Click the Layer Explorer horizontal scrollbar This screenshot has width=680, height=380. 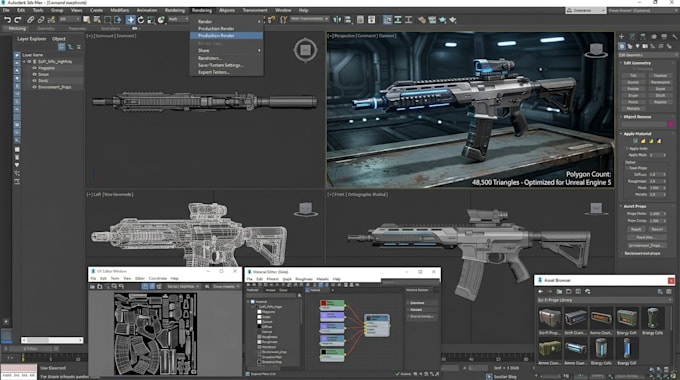tap(52, 340)
